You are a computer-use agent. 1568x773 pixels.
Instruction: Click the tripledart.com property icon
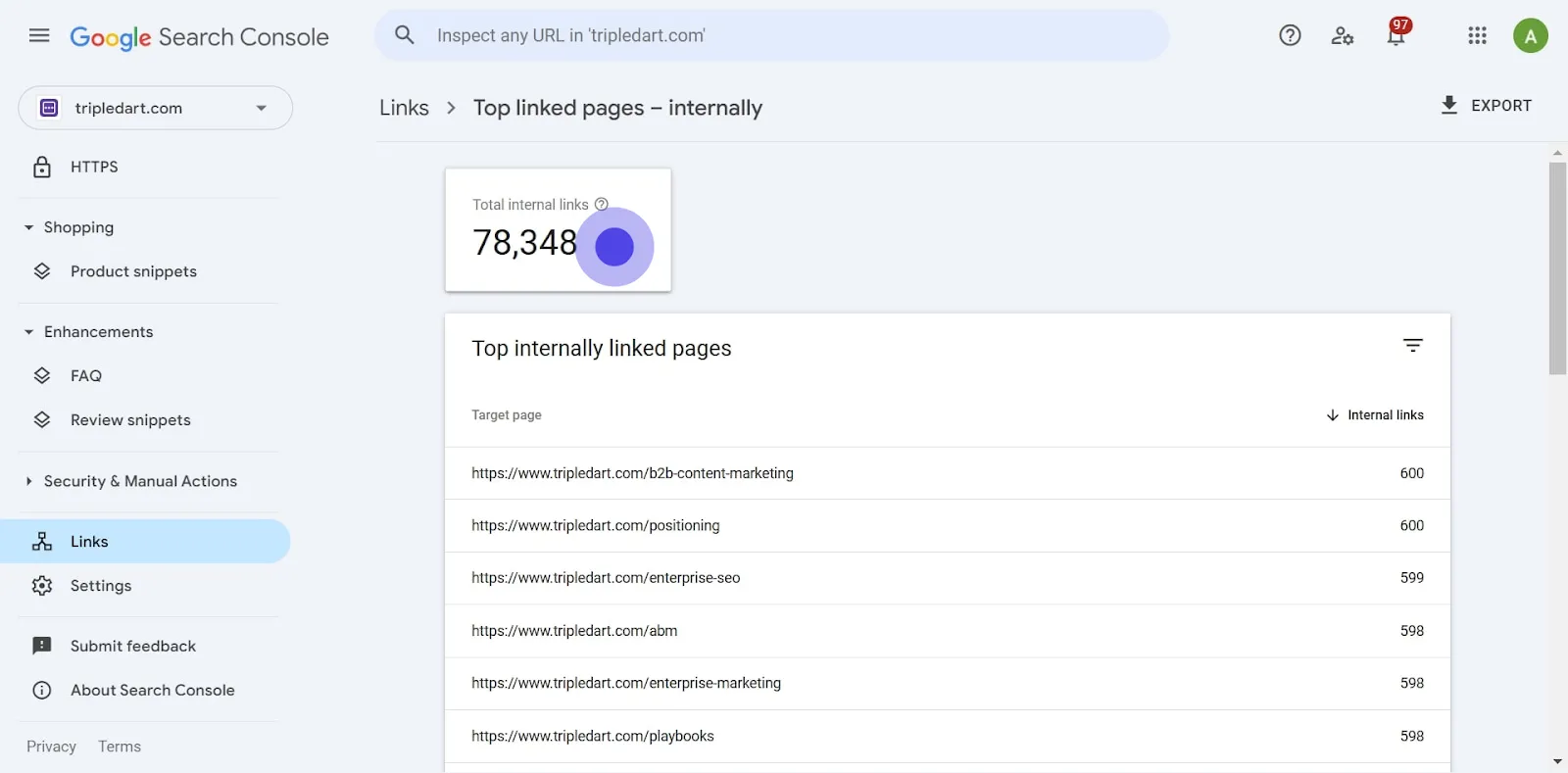[49, 108]
